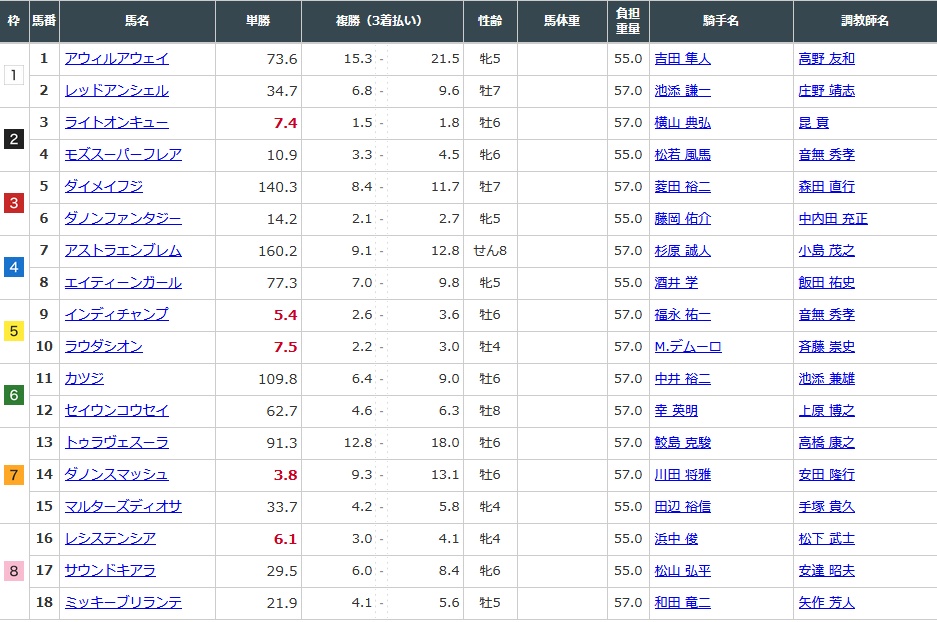
Task: Open インディチャンプ horse page
Action: pyautogui.click(x=116, y=315)
